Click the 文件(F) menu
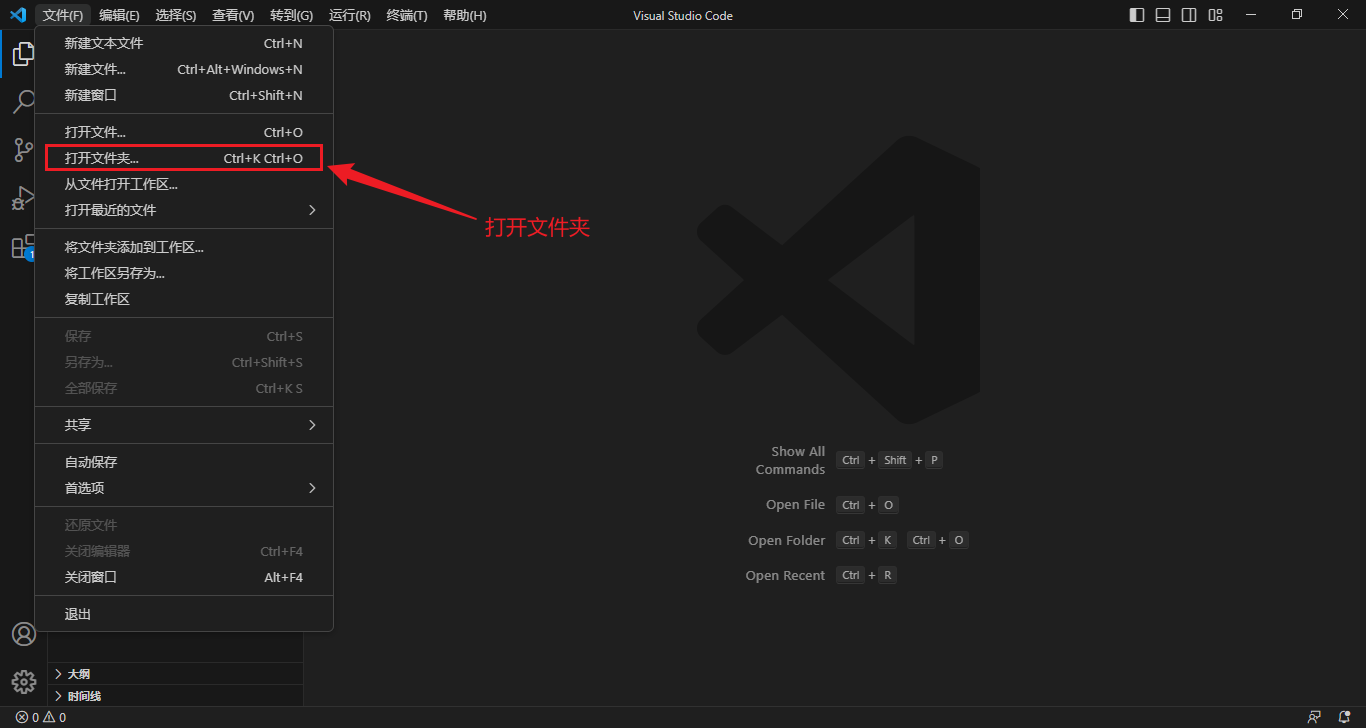The image size is (1366, 728). point(63,15)
